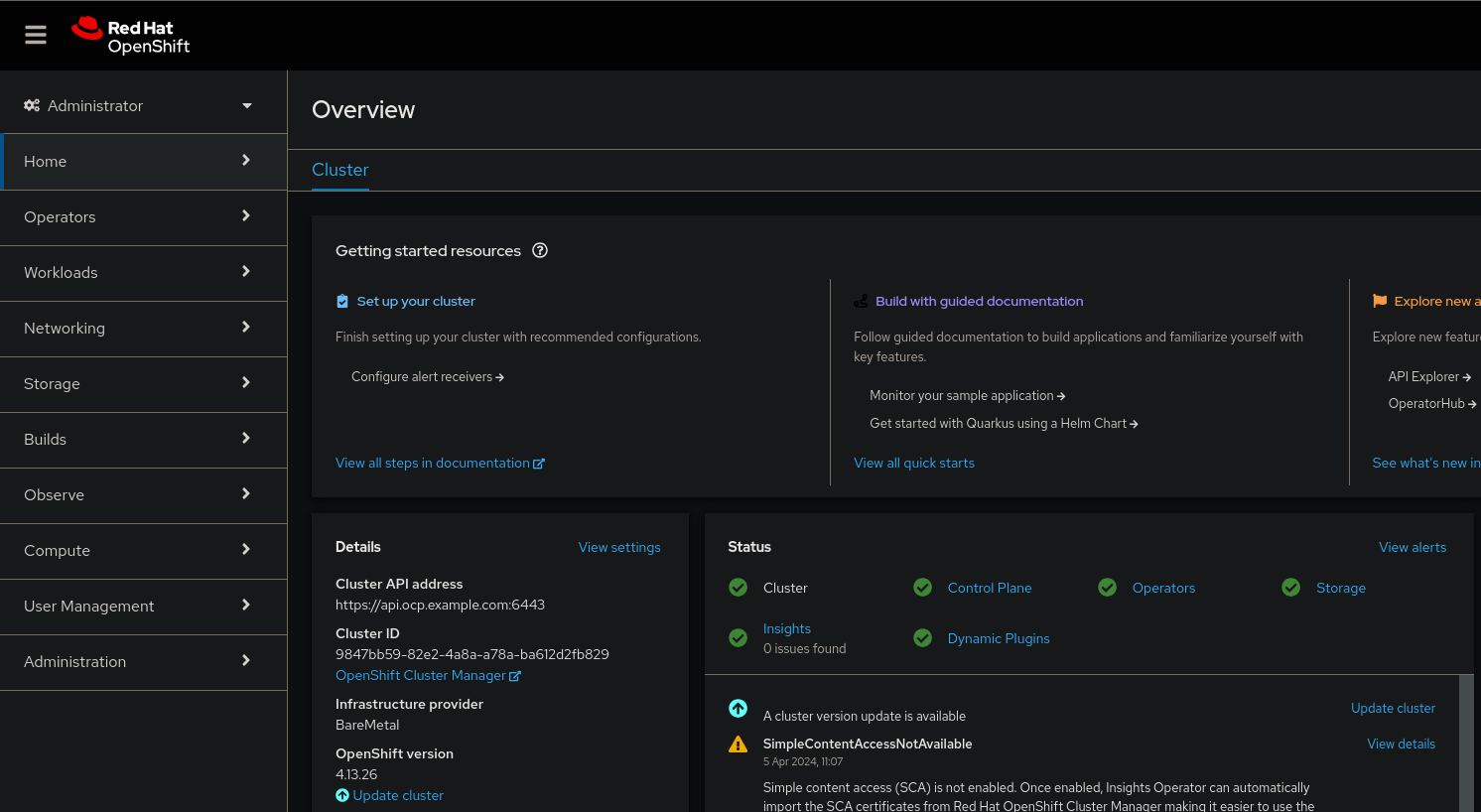Image resolution: width=1481 pixels, height=812 pixels.
Task: Toggle the hamburger navigation menu
Action: [x=36, y=36]
